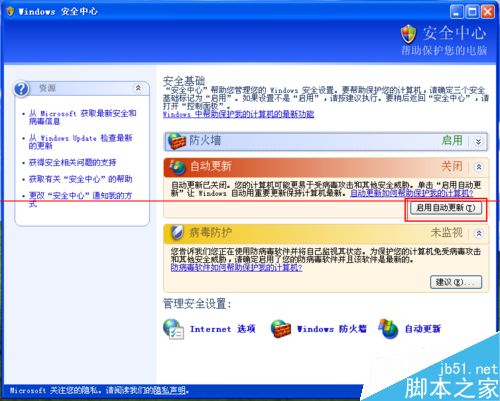Collapse the 资源 side panel
This screenshot has width=500, height=401.
138,88
